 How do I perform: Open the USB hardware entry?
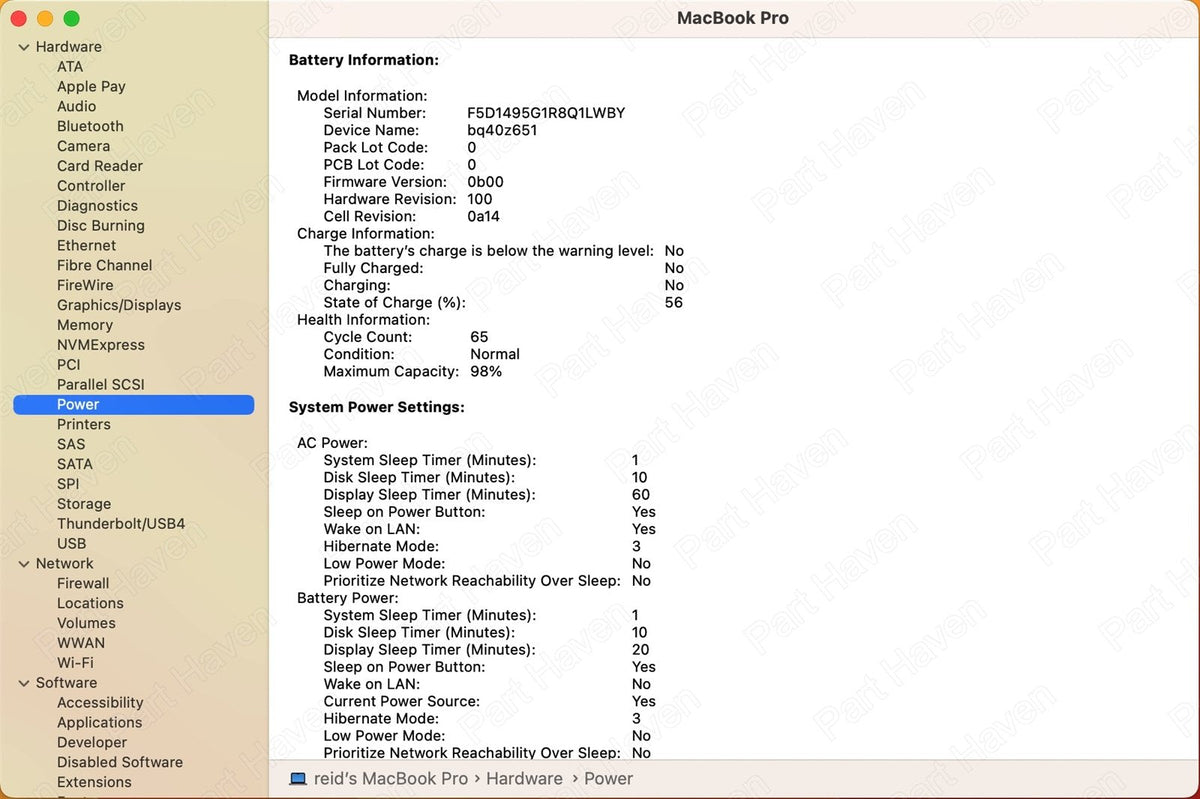point(72,544)
